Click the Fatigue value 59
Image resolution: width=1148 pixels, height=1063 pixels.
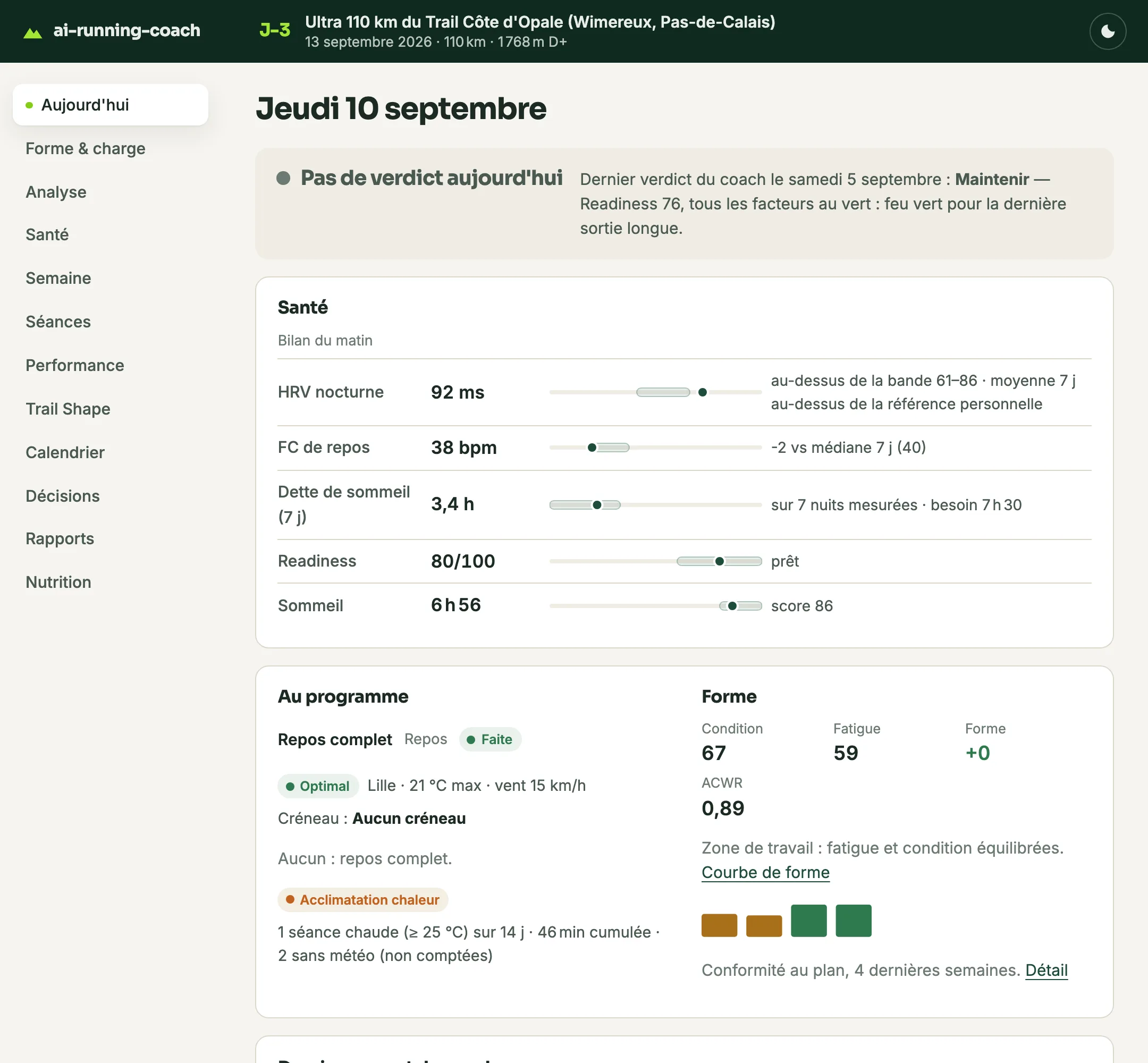point(846,753)
